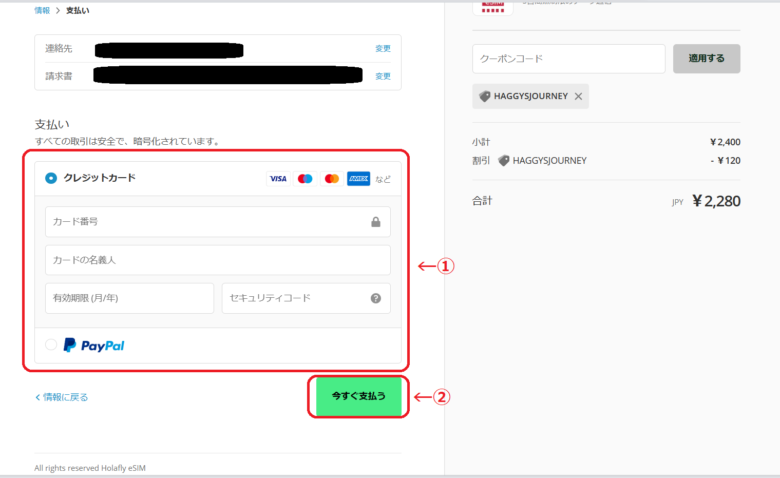
Task: Click the JPY currency label
Action: click(678, 202)
